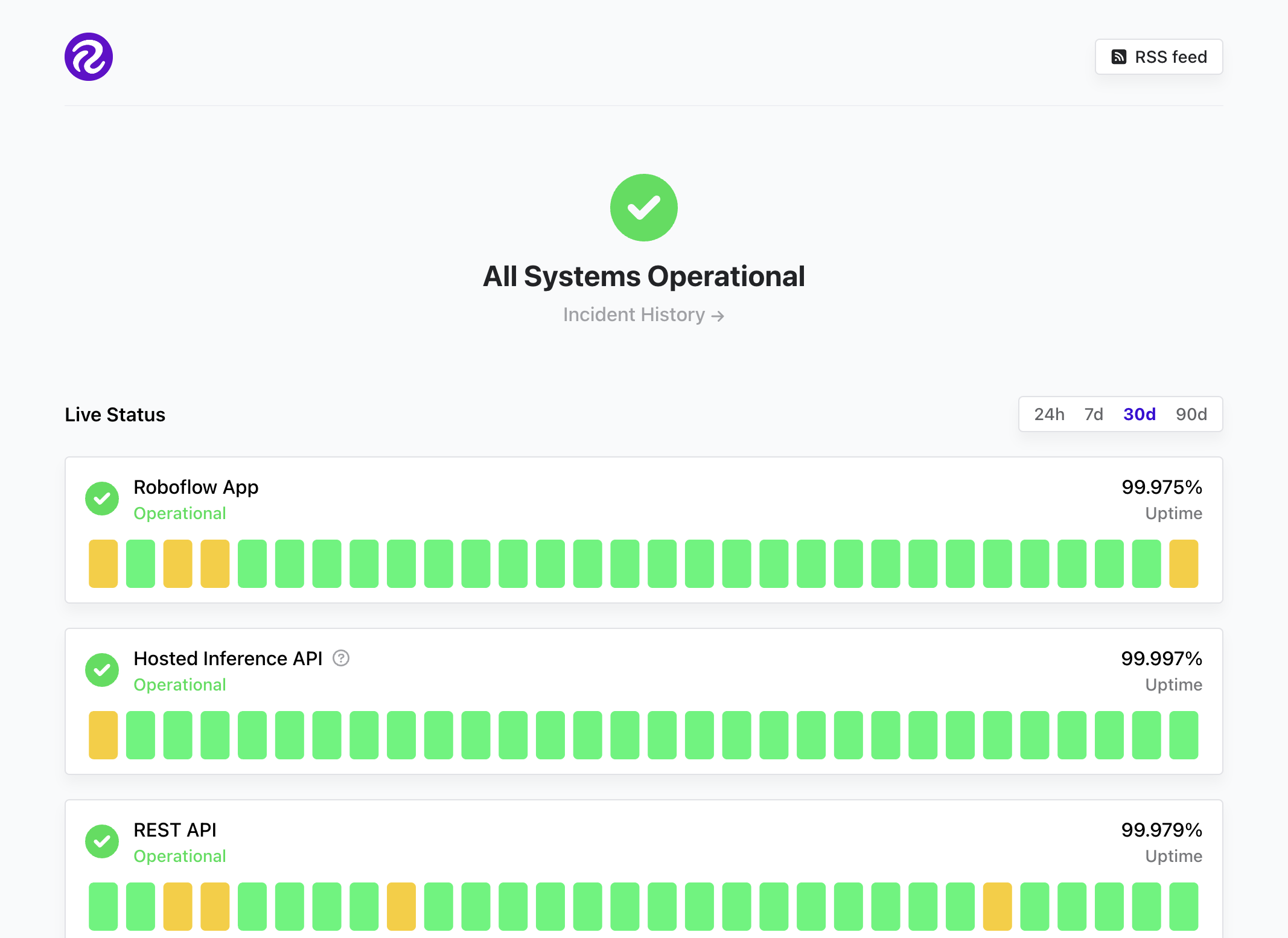This screenshot has height=938, width=1288.
Task: Click the Roboflow App operational check icon
Action: [x=102, y=499]
